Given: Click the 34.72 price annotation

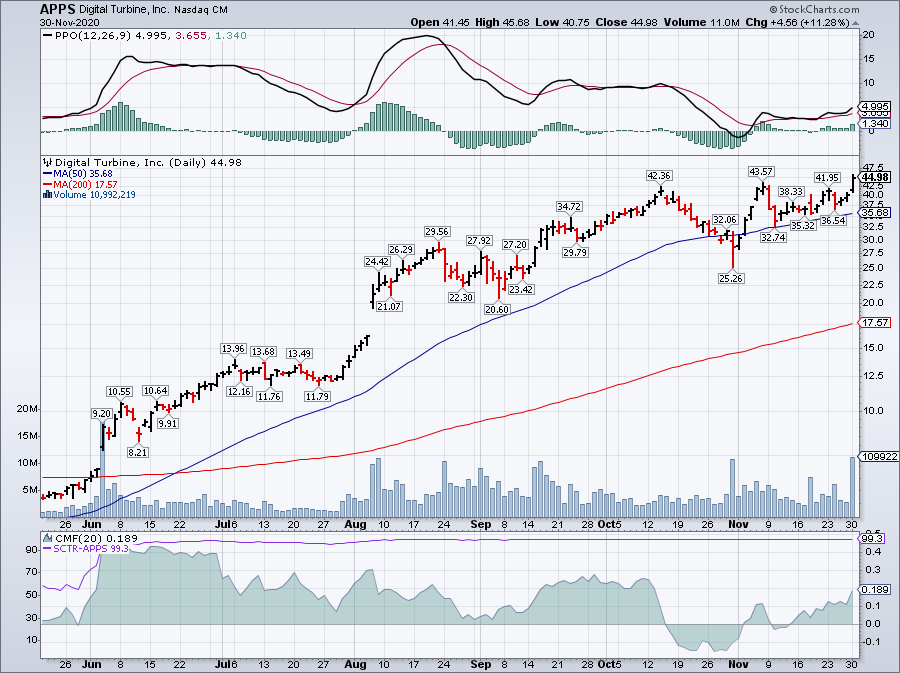Looking at the screenshot, I should click(569, 207).
